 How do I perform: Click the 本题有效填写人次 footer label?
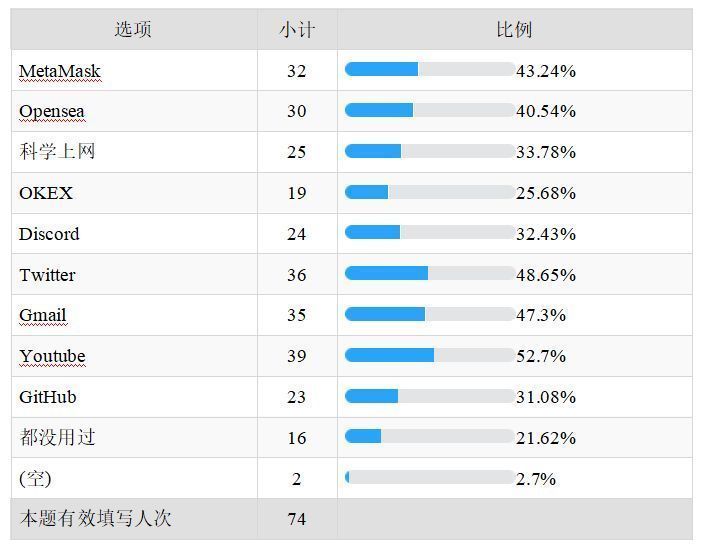95,519
